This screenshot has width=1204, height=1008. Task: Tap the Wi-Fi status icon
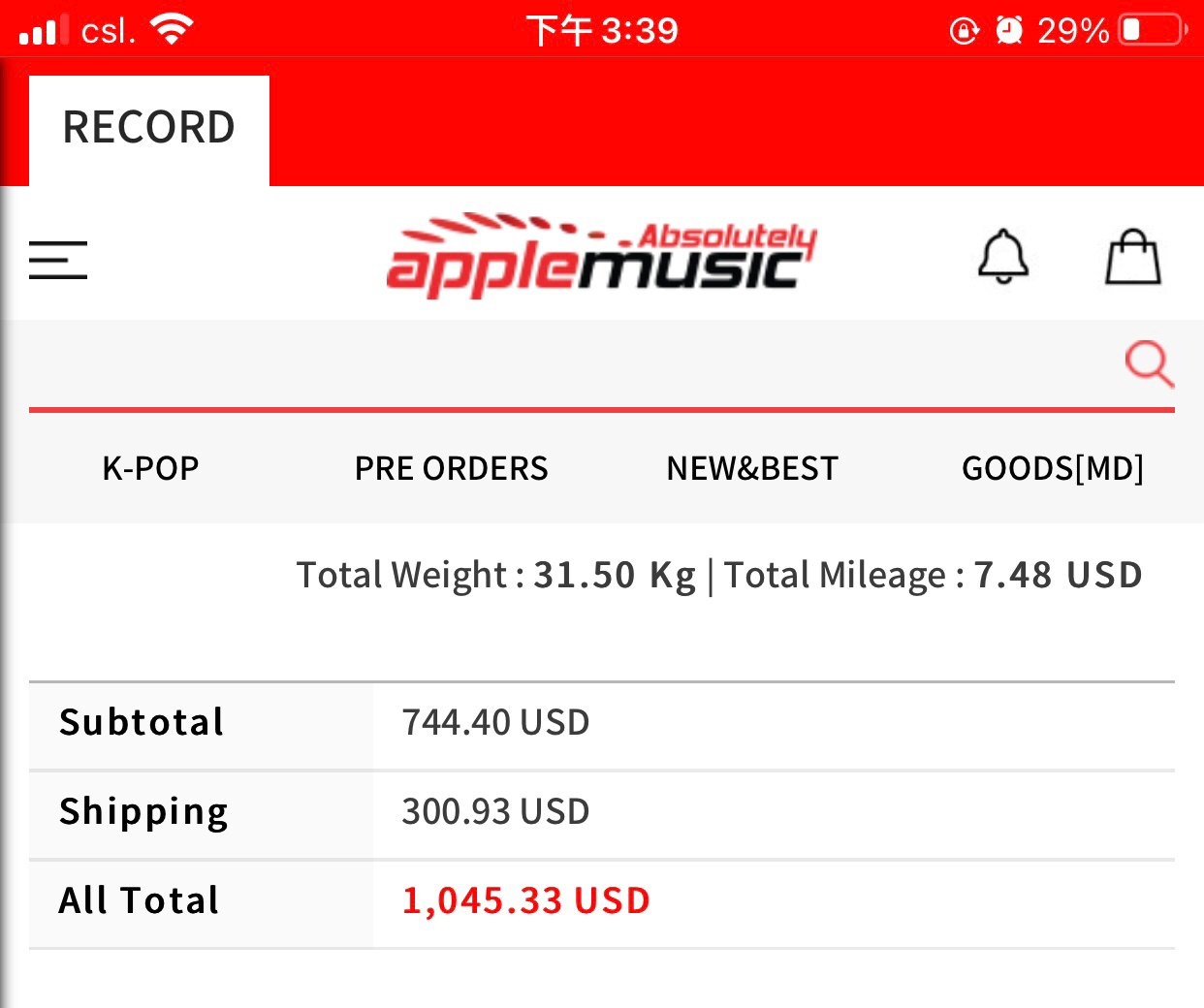(x=172, y=30)
